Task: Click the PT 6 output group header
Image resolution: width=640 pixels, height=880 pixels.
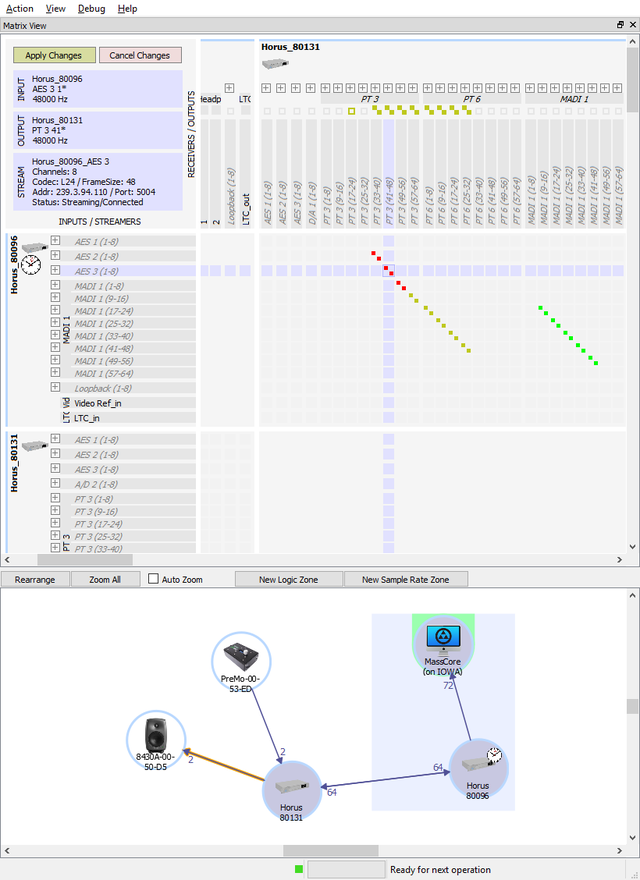Action: click(472, 99)
